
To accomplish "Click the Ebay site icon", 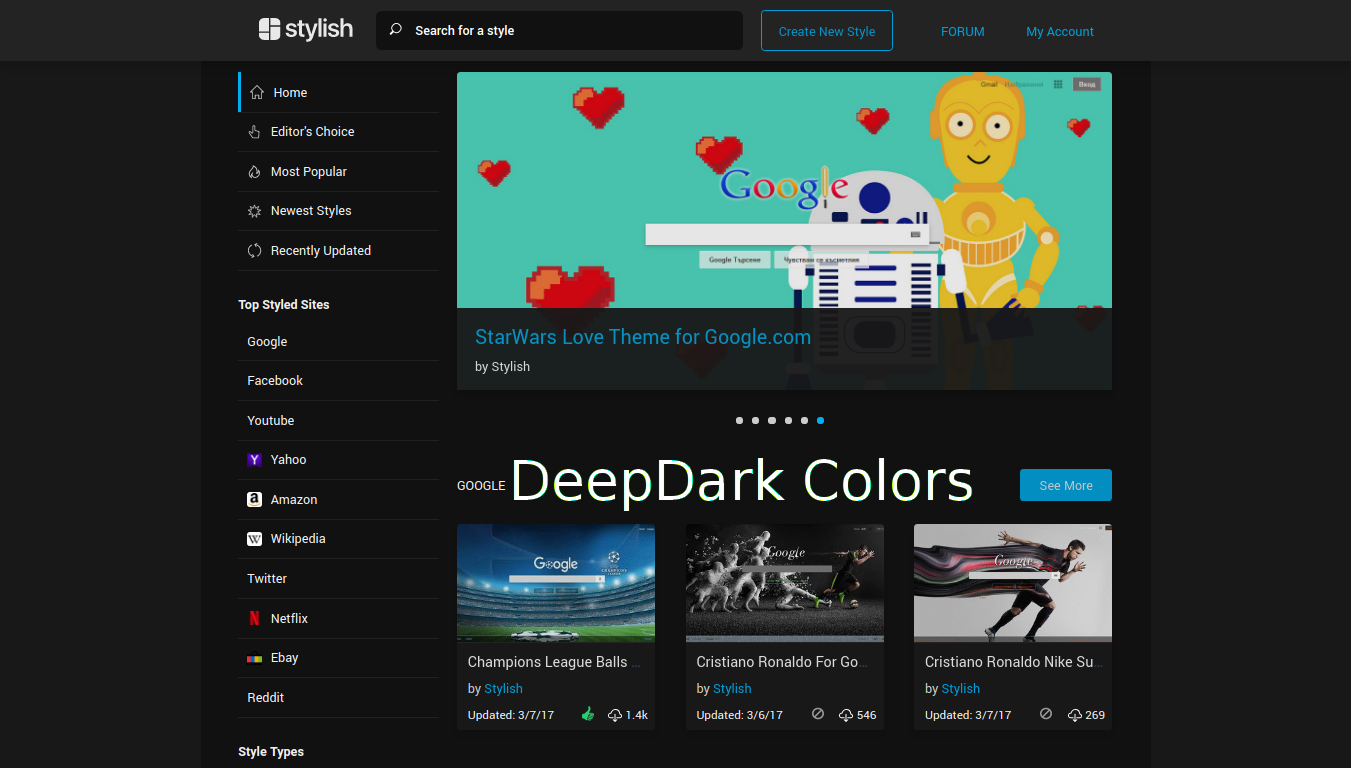I will pyautogui.click(x=254, y=658).
